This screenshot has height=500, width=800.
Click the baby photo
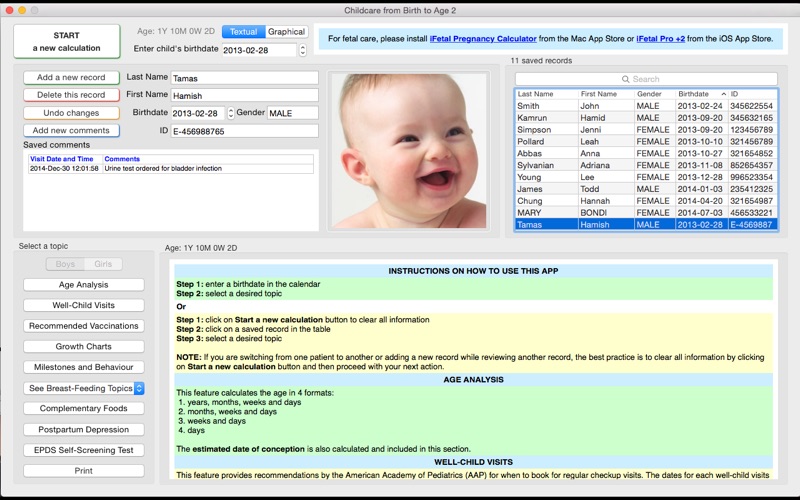[409, 151]
